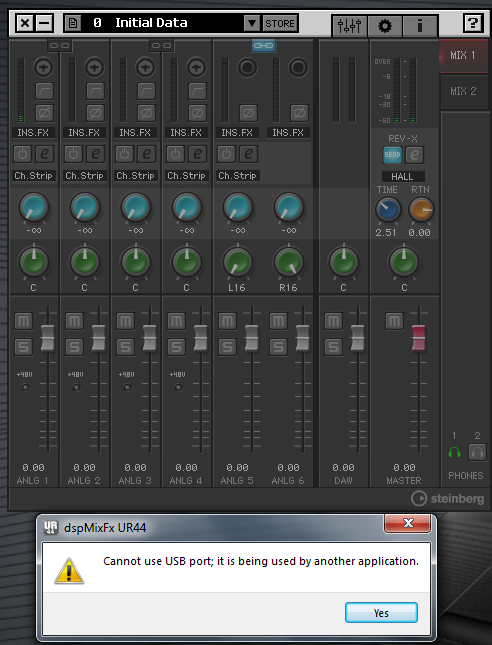This screenshot has width=492, height=645.
Task: Open Ch.Strip effect selector on ANLG 3
Action: [x=135, y=176]
